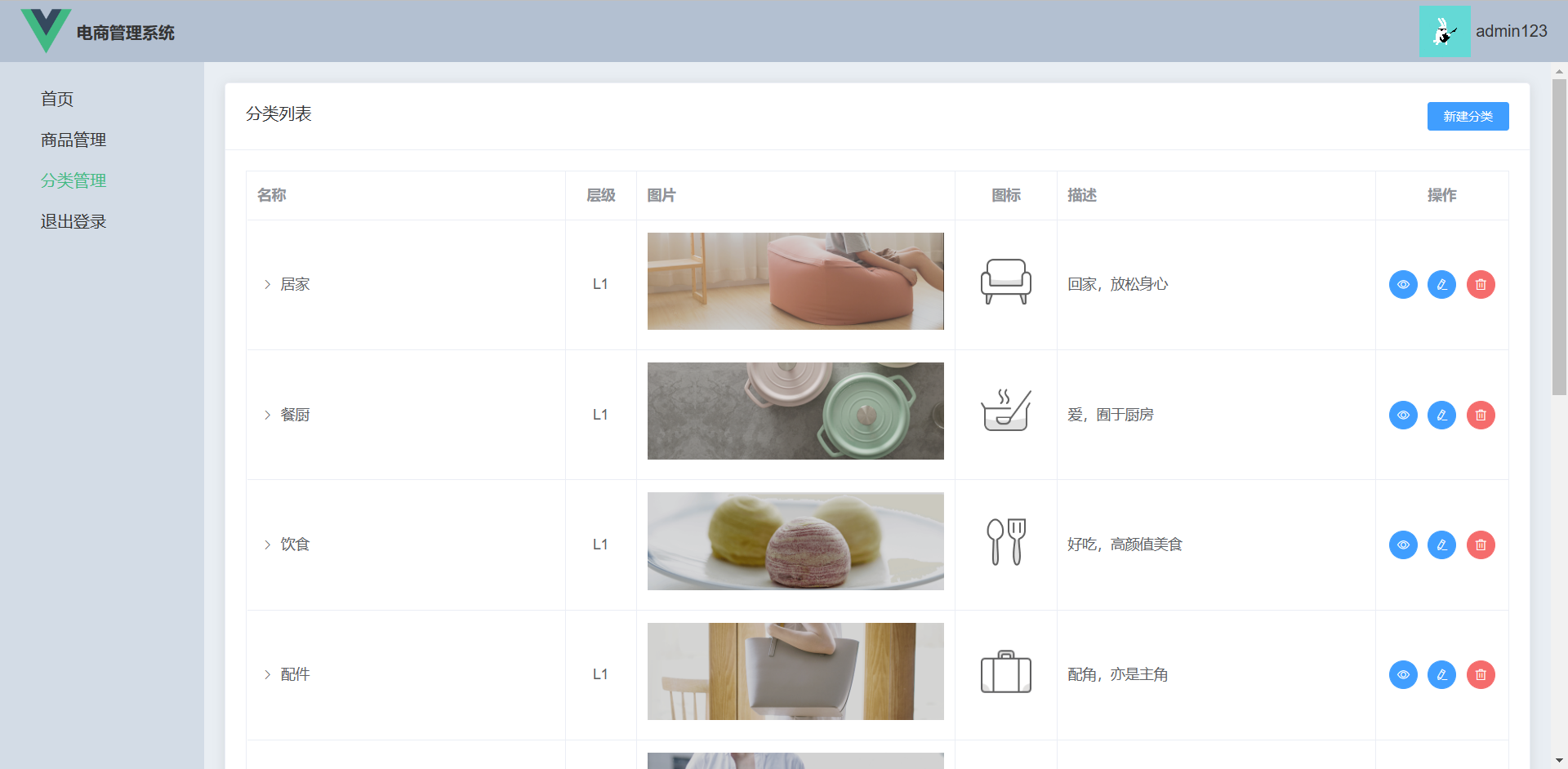Click the view eye icon for 餐厨
The height and width of the screenshot is (769, 1568).
point(1403,415)
